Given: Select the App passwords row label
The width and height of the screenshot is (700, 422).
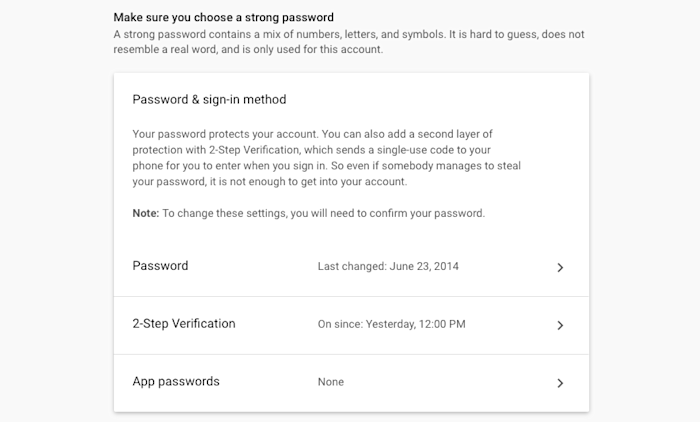Looking at the screenshot, I should [x=176, y=381].
